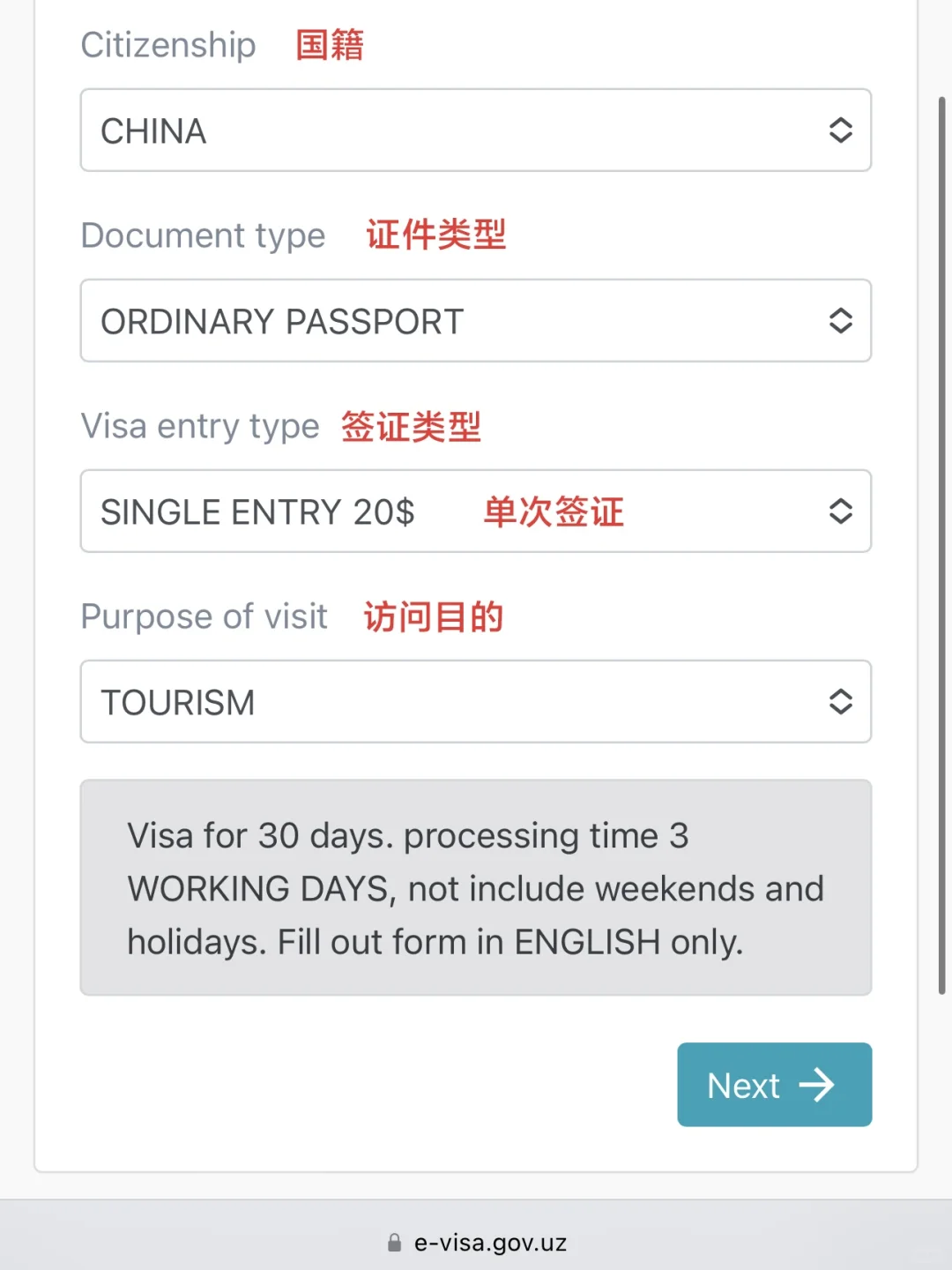
Task: Click the padlock icon beside the site address
Action: 394,1243
